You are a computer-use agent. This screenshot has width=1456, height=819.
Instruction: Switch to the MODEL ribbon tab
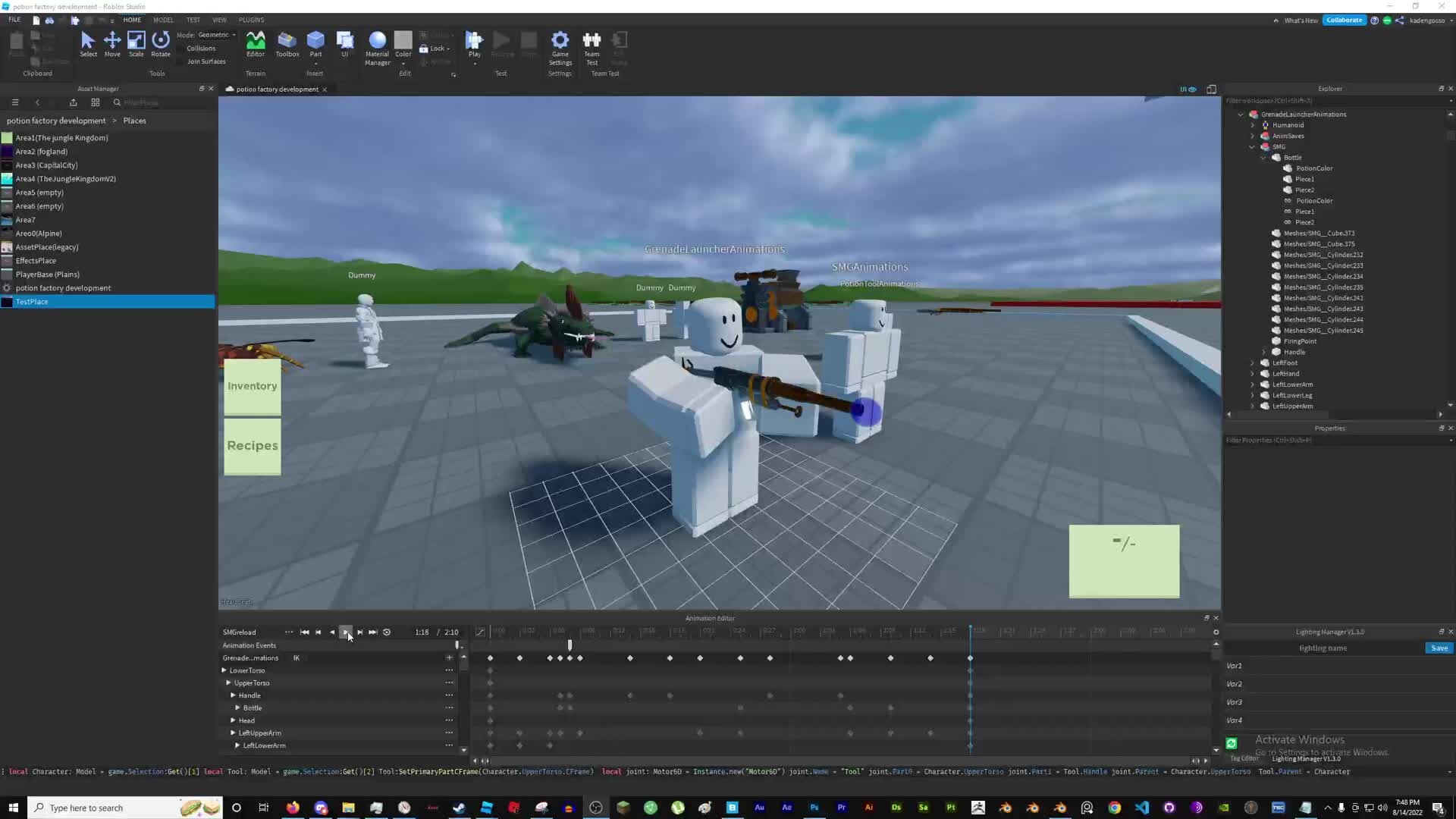[163, 20]
